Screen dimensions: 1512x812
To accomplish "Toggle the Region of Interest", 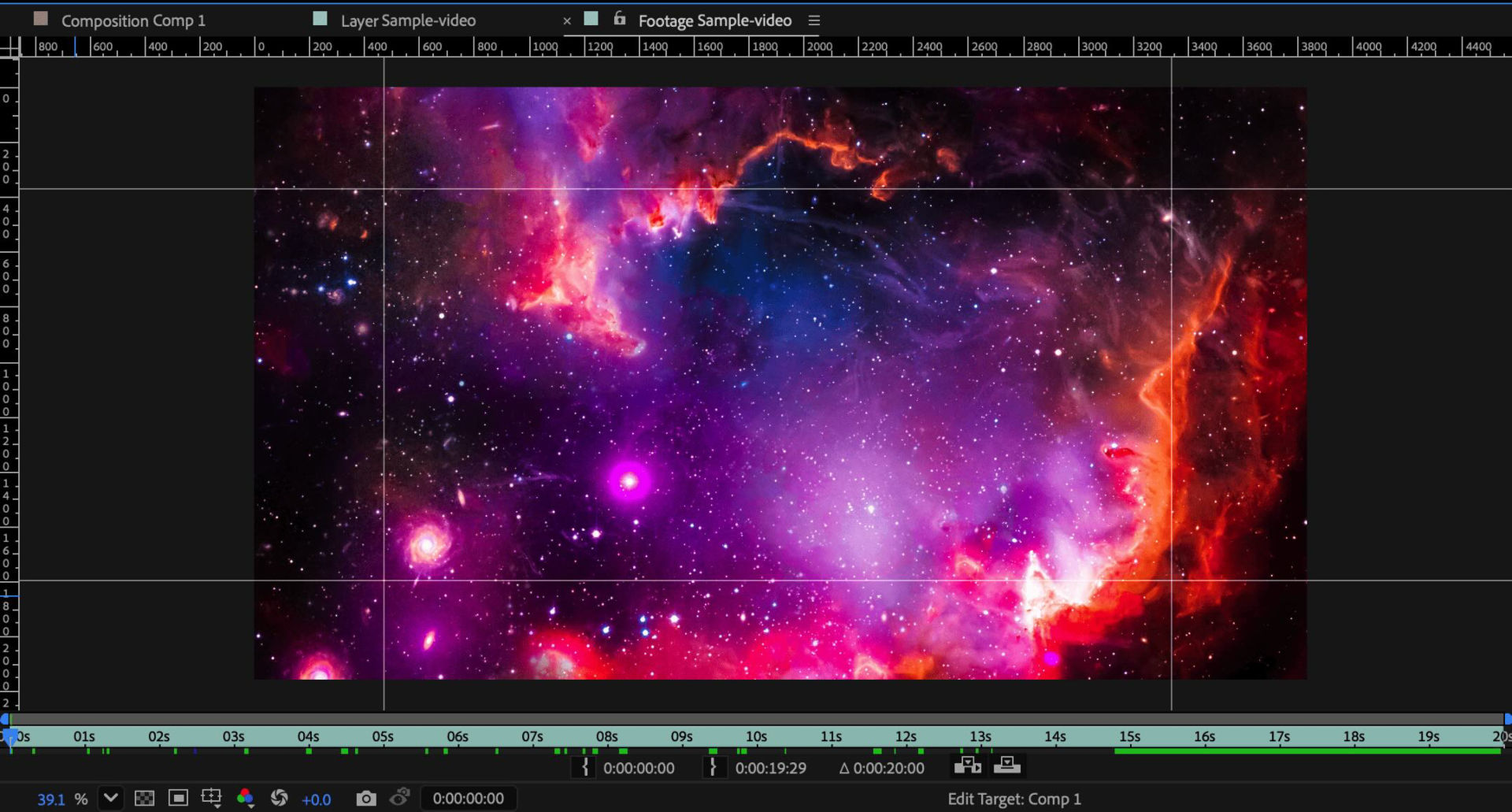I will coord(179,798).
